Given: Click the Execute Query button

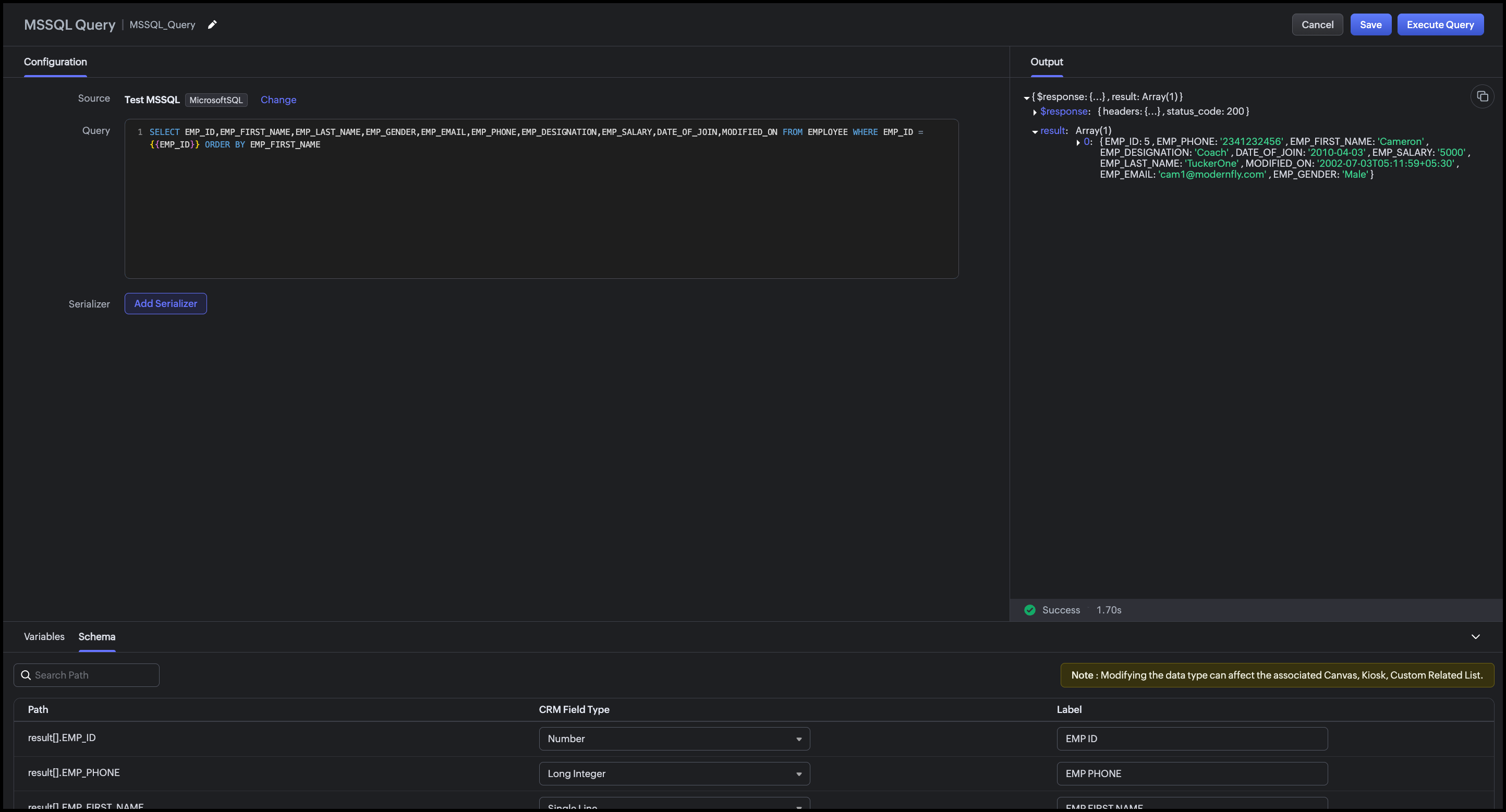Looking at the screenshot, I should (x=1440, y=24).
